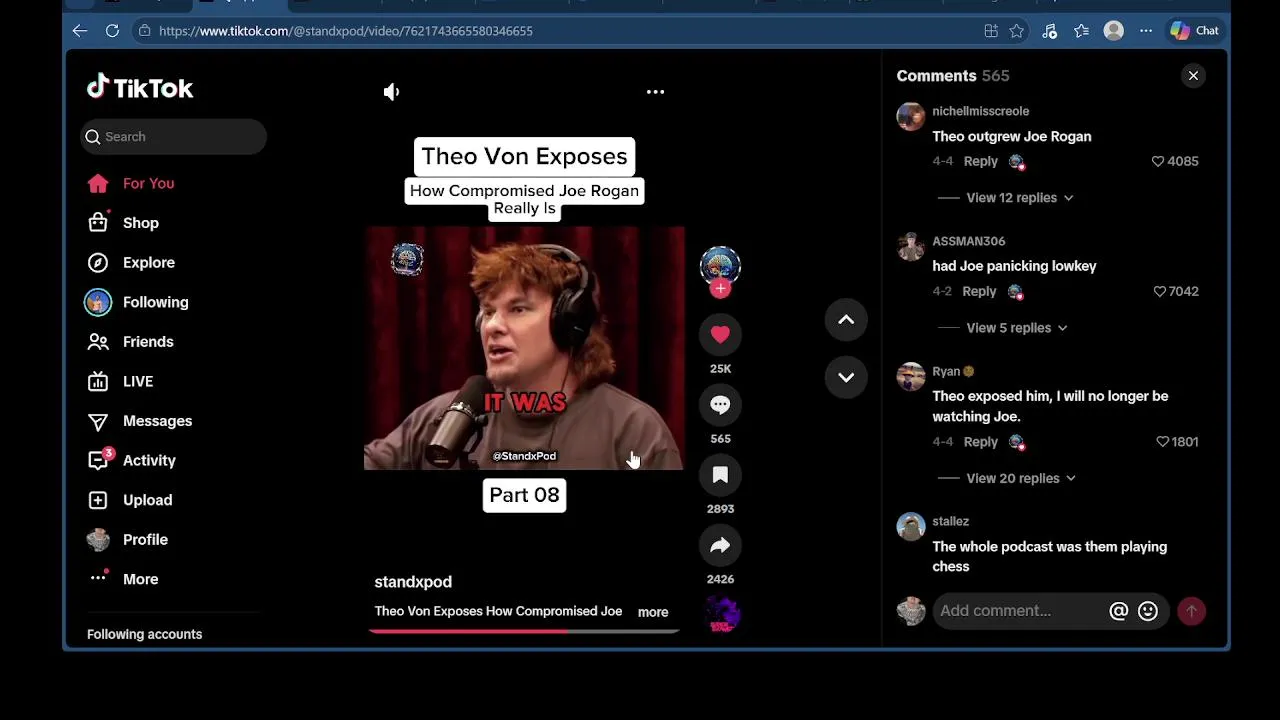Screen dimensions: 1280x720
Task: Like Ryan's comment with 1801 likes
Action: [x=1162, y=441]
